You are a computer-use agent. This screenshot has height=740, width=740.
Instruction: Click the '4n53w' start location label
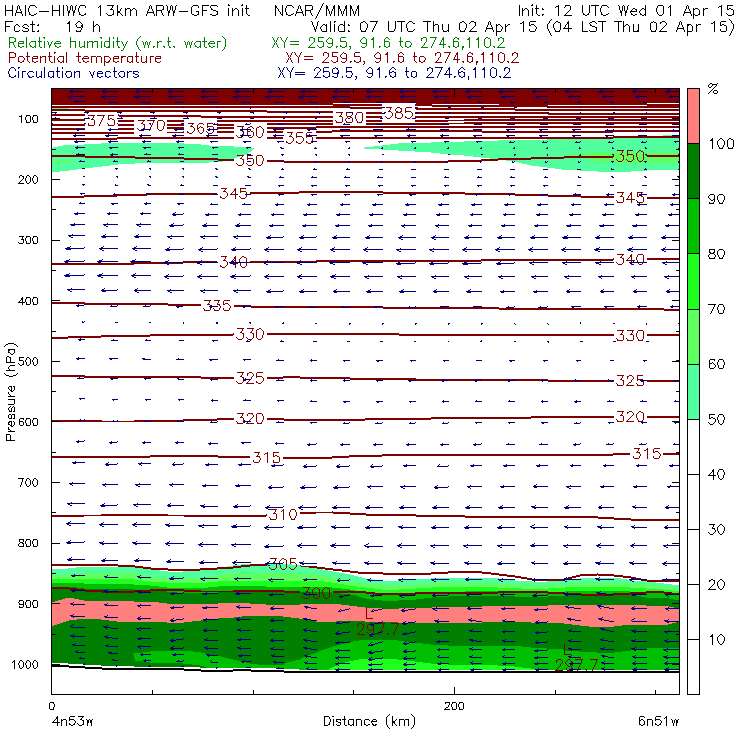73,722
